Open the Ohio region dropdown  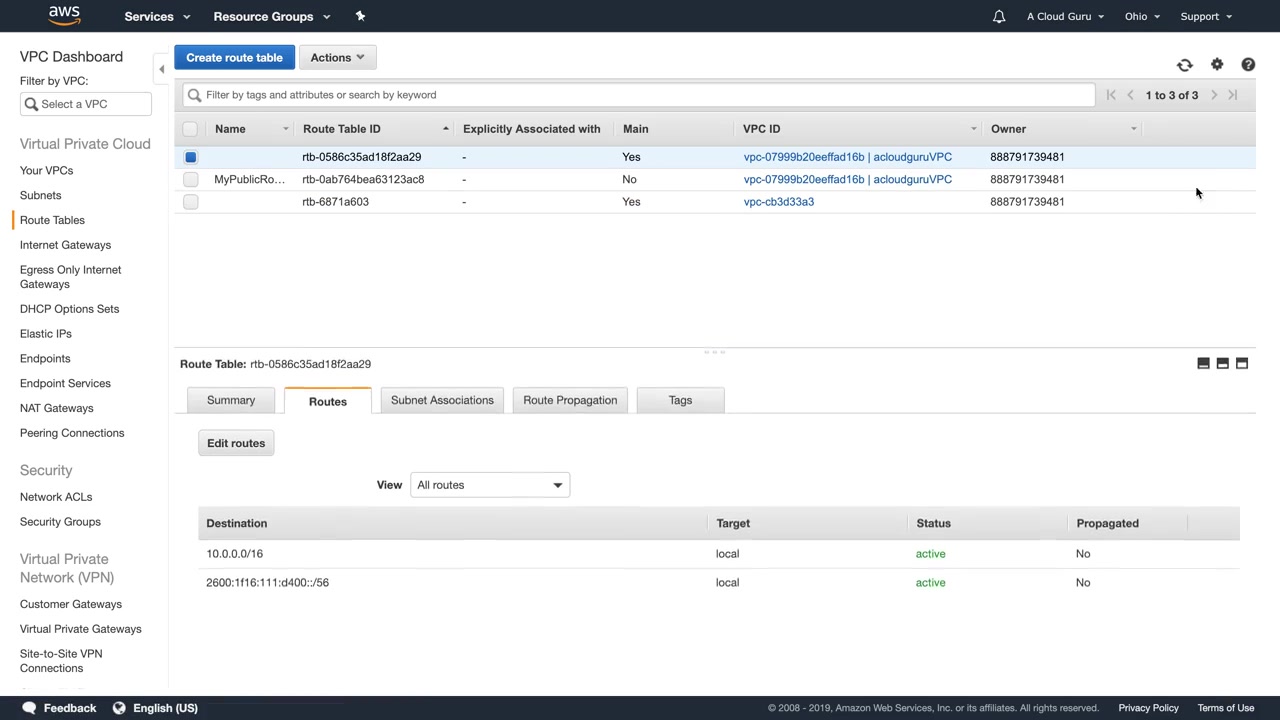click(1141, 16)
